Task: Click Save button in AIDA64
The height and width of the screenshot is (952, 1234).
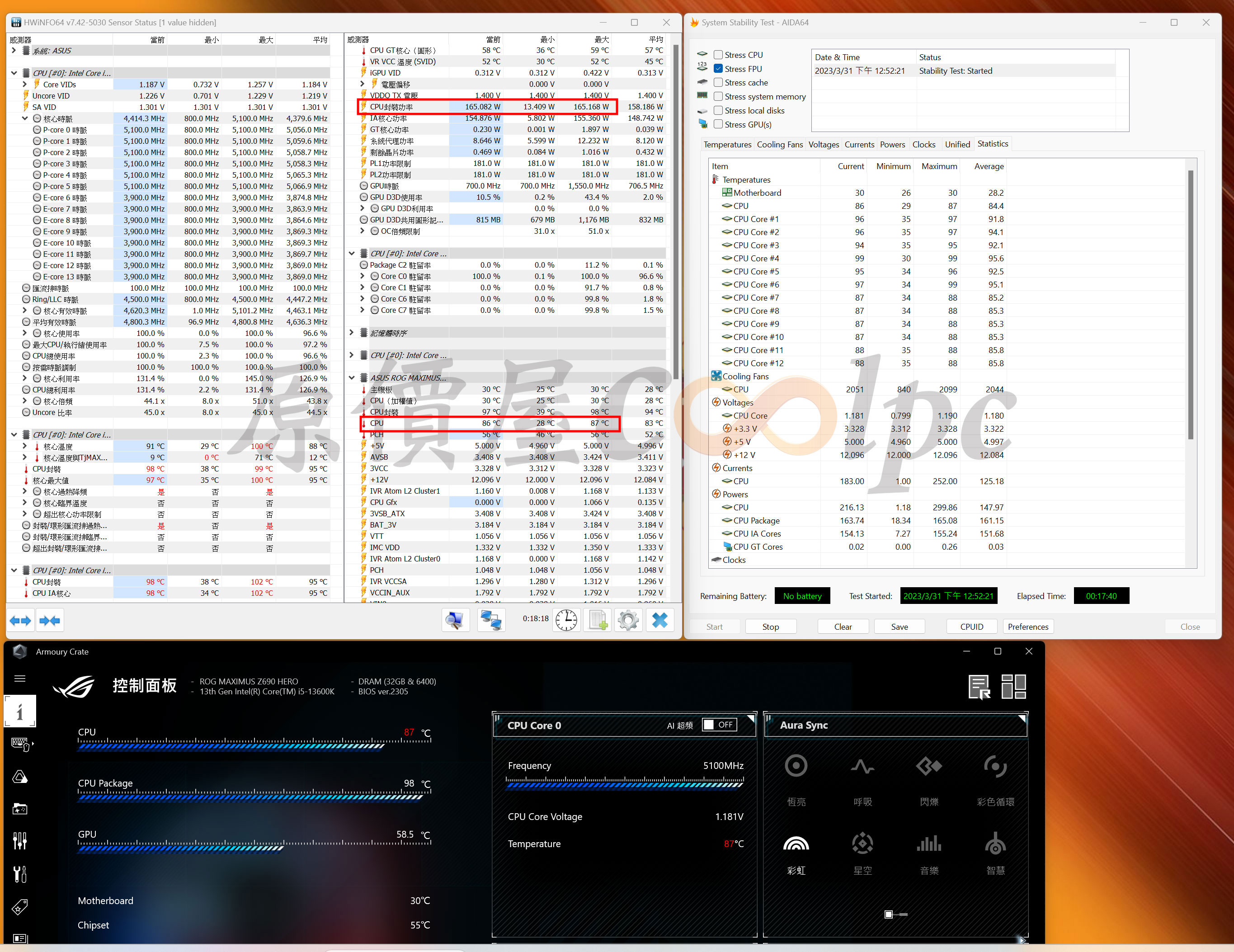Action: pyautogui.click(x=900, y=627)
